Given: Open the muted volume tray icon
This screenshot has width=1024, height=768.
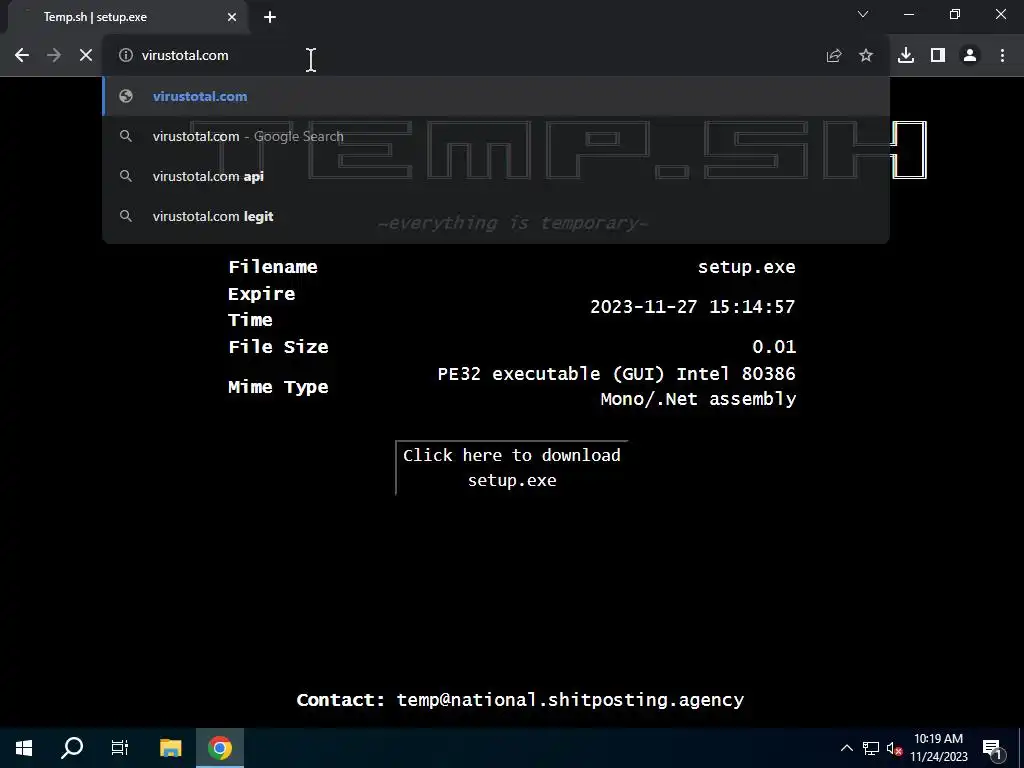Looking at the screenshot, I should tap(894, 748).
